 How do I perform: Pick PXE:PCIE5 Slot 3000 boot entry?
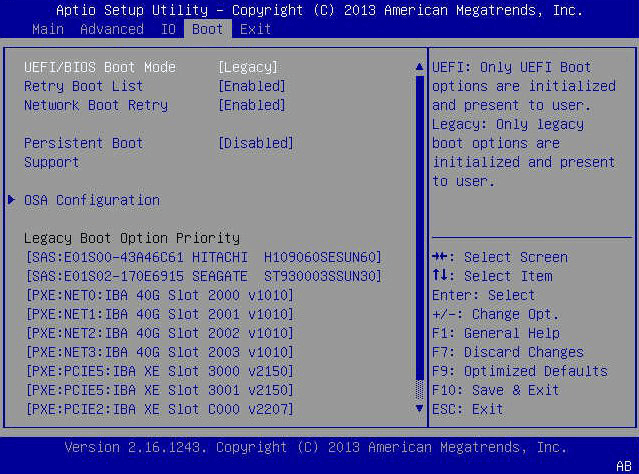[159, 371]
